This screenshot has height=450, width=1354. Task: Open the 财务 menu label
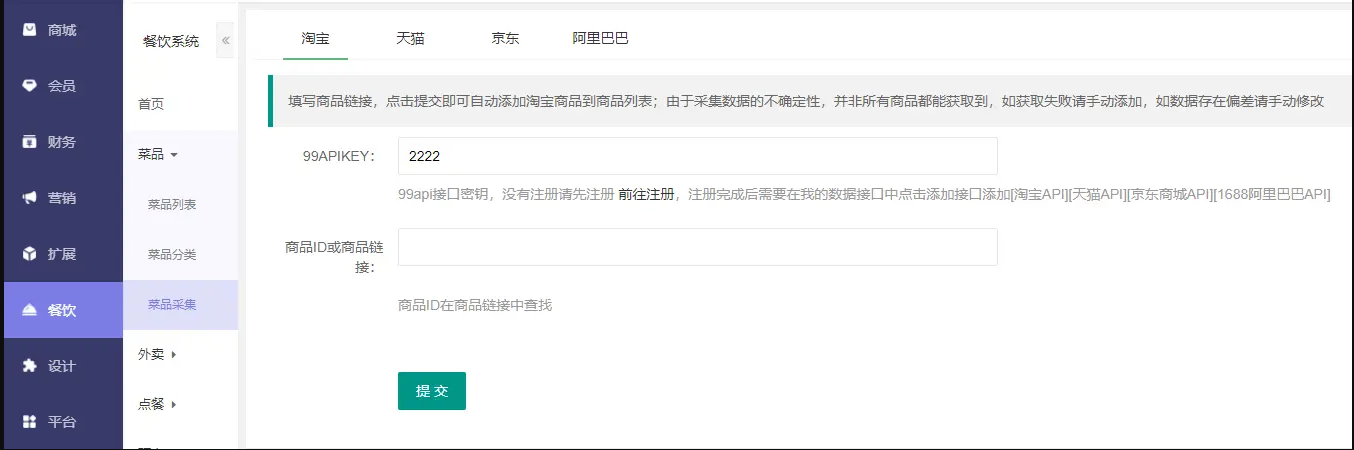(x=62, y=142)
